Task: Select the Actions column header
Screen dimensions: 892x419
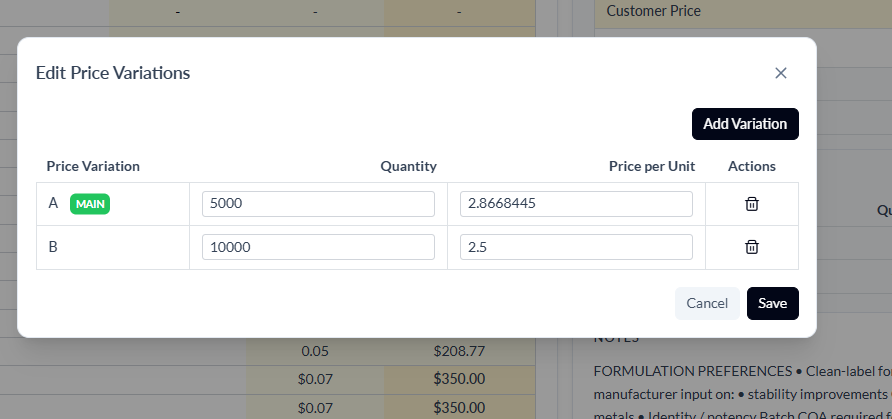Action: (751, 166)
